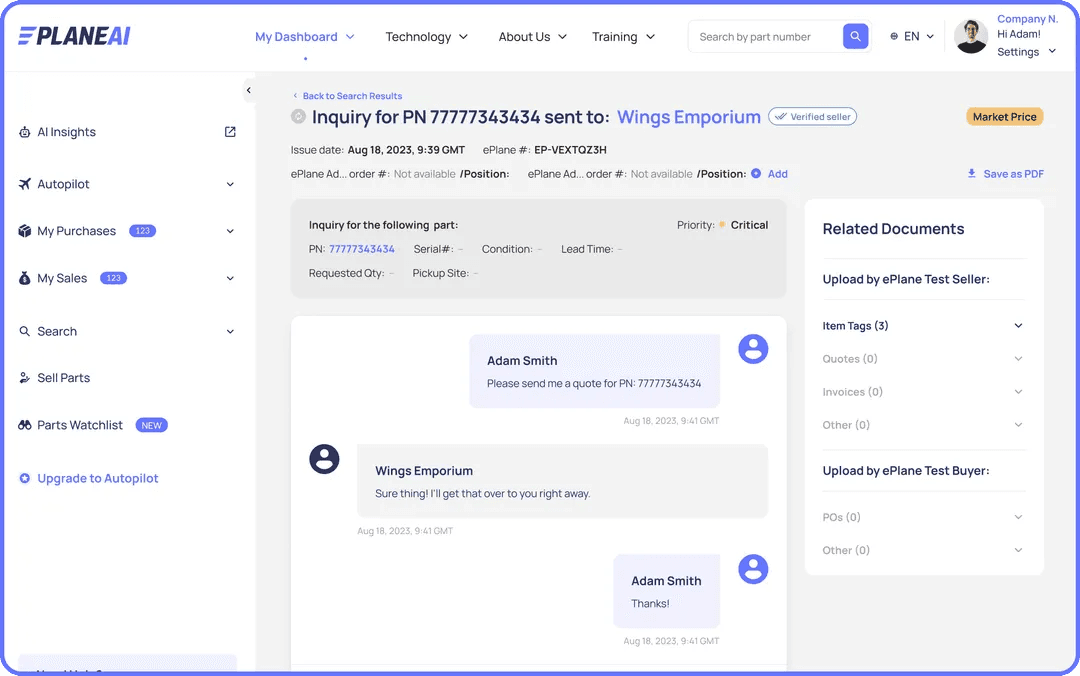The height and width of the screenshot is (676, 1080).
Task: Expand the Autopilot sidebar section
Action: point(230,184)
